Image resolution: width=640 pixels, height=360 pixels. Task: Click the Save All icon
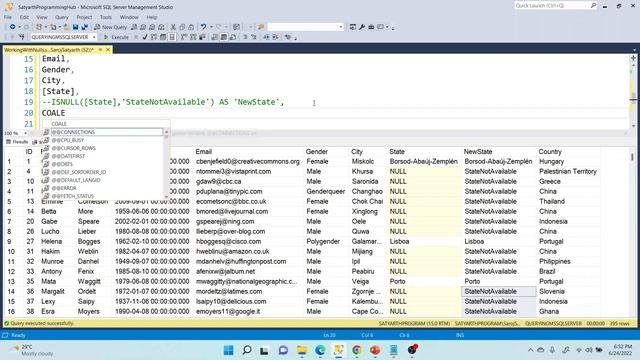[84, 27]
